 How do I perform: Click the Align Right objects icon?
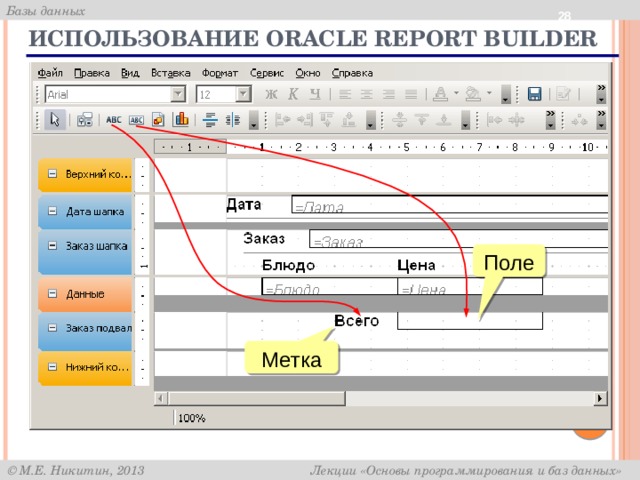(x=304, y=120)
